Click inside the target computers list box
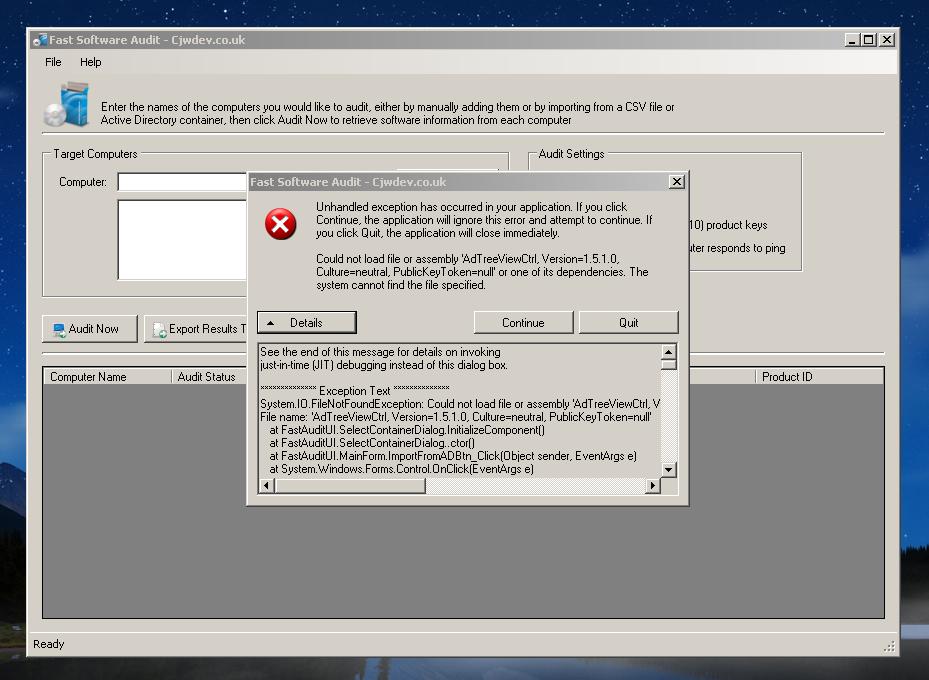 pyautogui.click(x=182, y=240)
